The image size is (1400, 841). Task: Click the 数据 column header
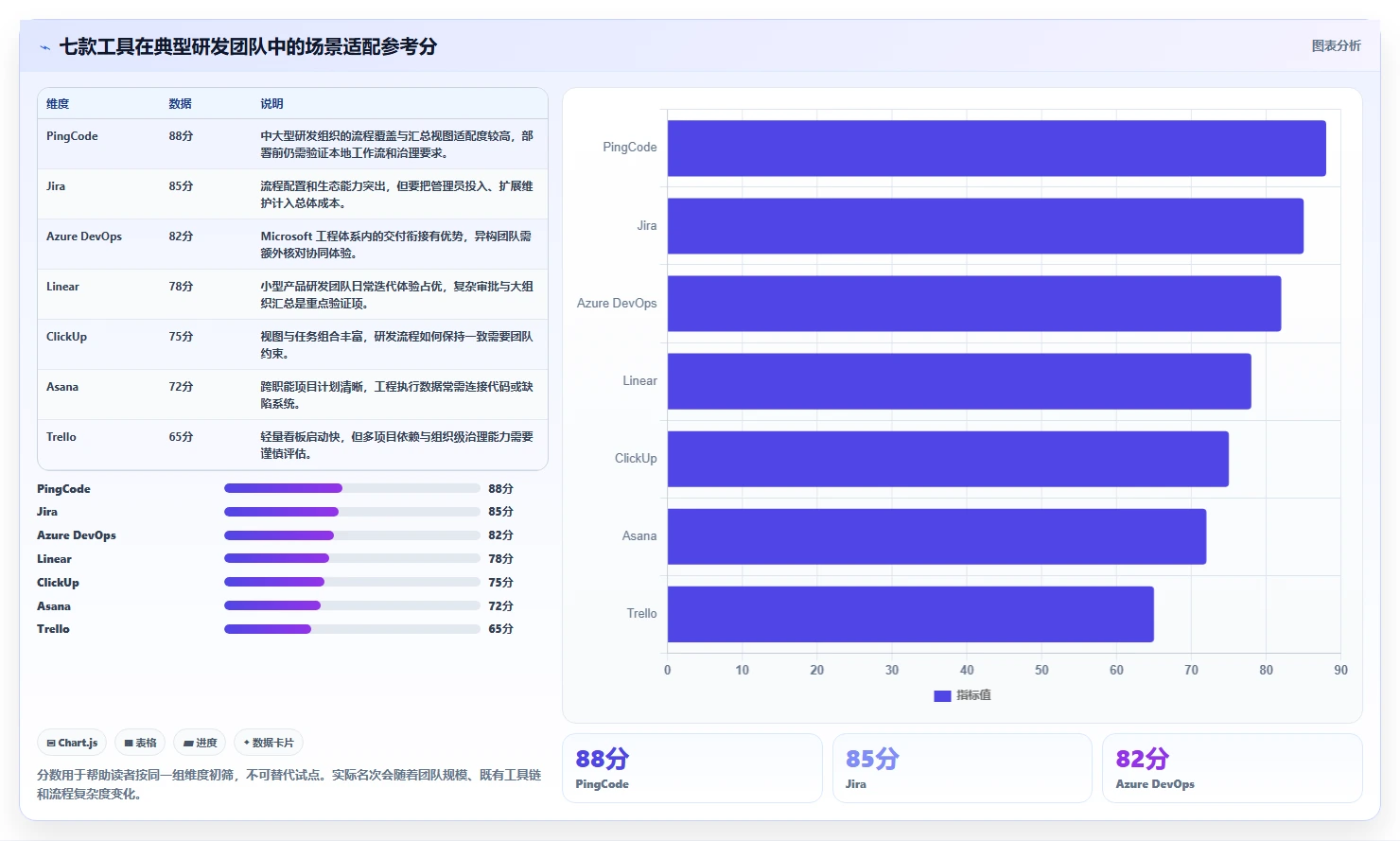(181, 104)
